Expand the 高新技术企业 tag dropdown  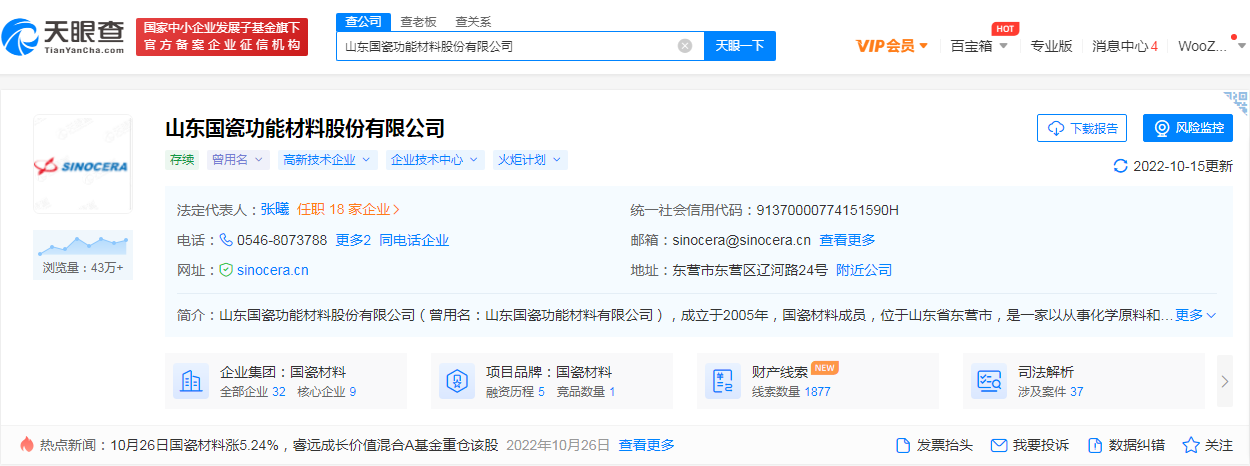click(327, 159)
